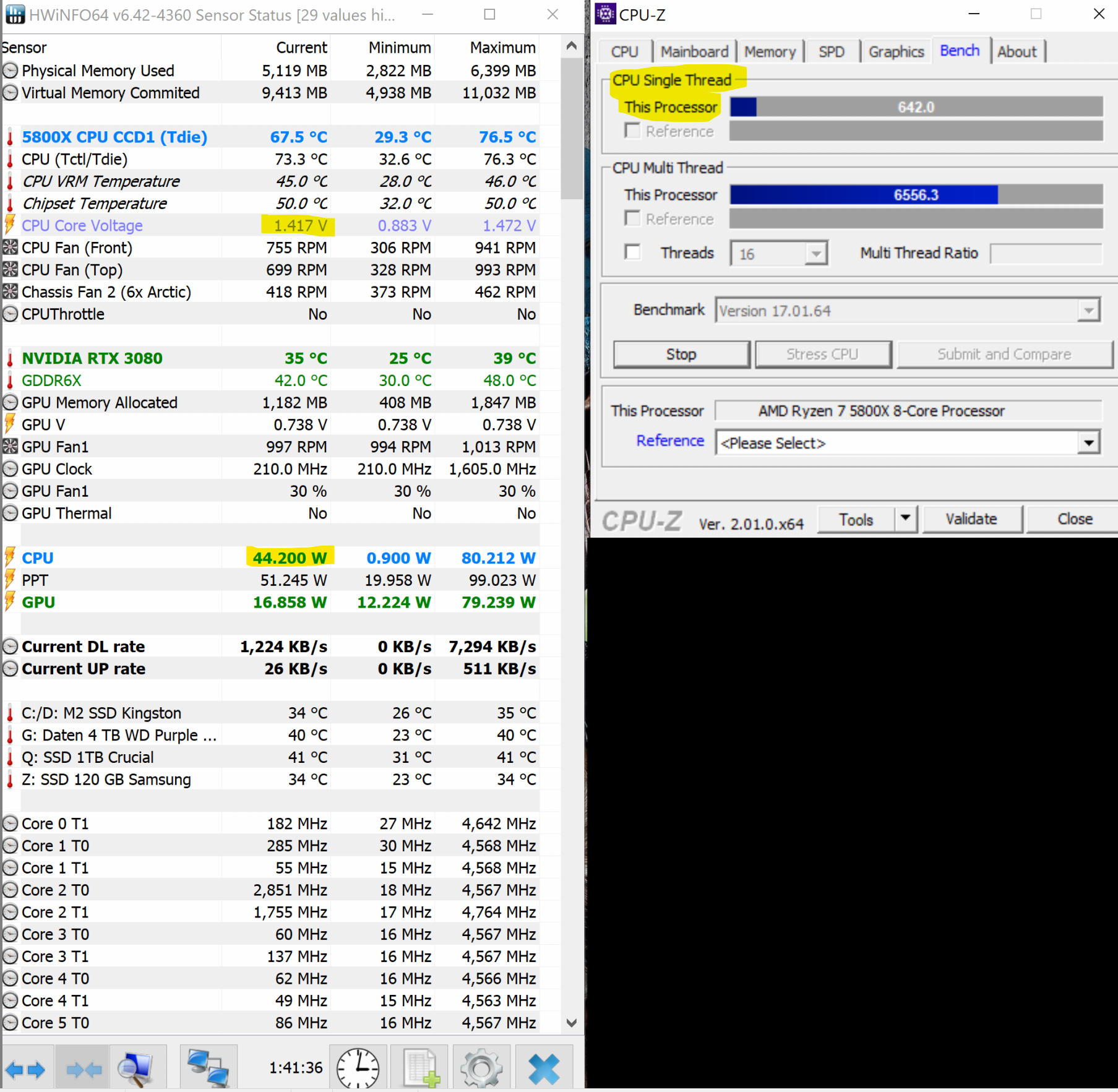Click Reference link in CPU-Z

click(670, 441)
